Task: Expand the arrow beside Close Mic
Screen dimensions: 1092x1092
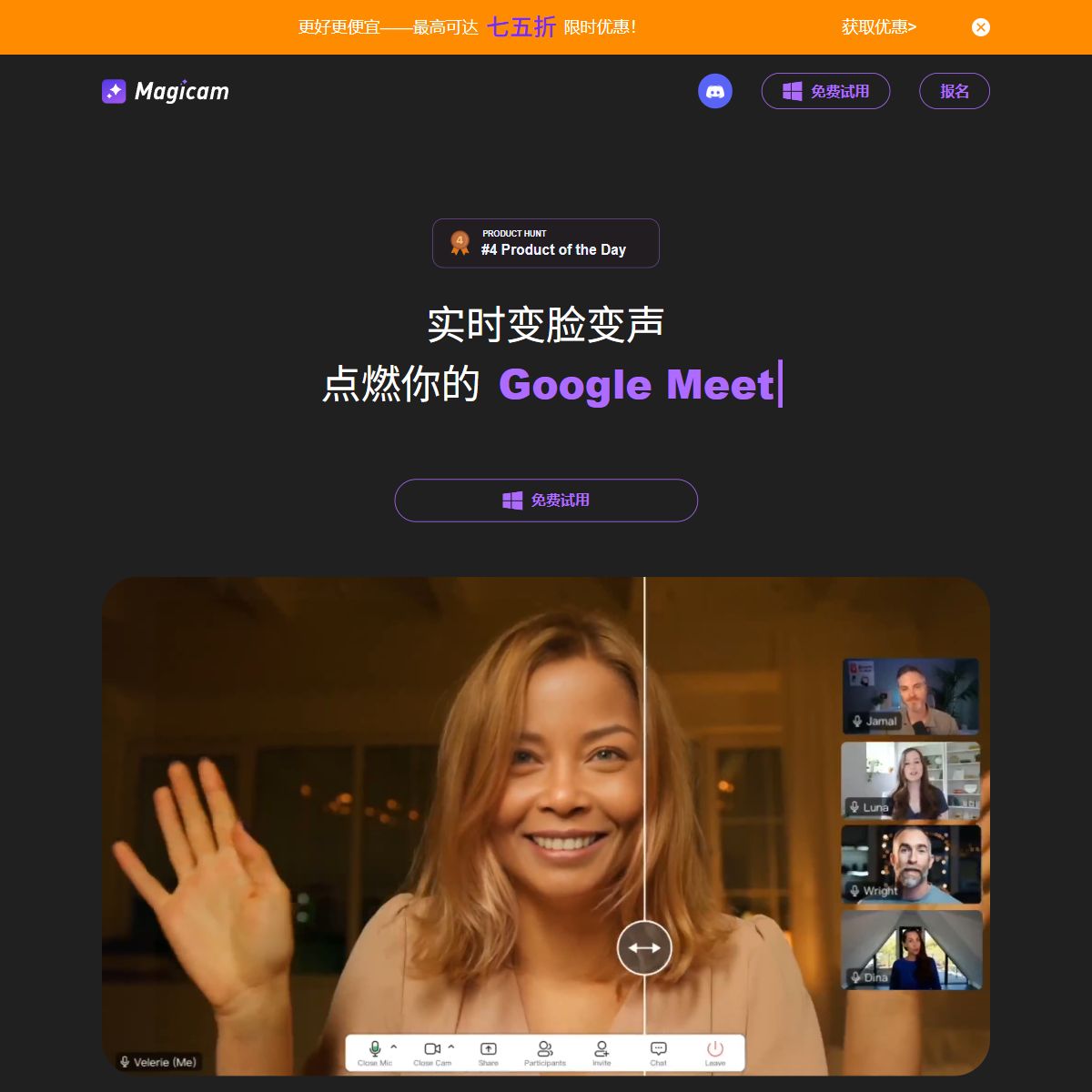Action: [x=394, y=1047]
